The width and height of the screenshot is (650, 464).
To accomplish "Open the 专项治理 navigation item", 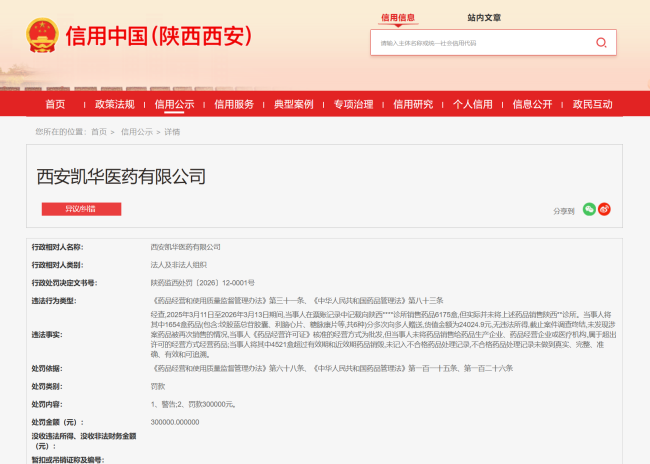I will [x=354, y=104].
